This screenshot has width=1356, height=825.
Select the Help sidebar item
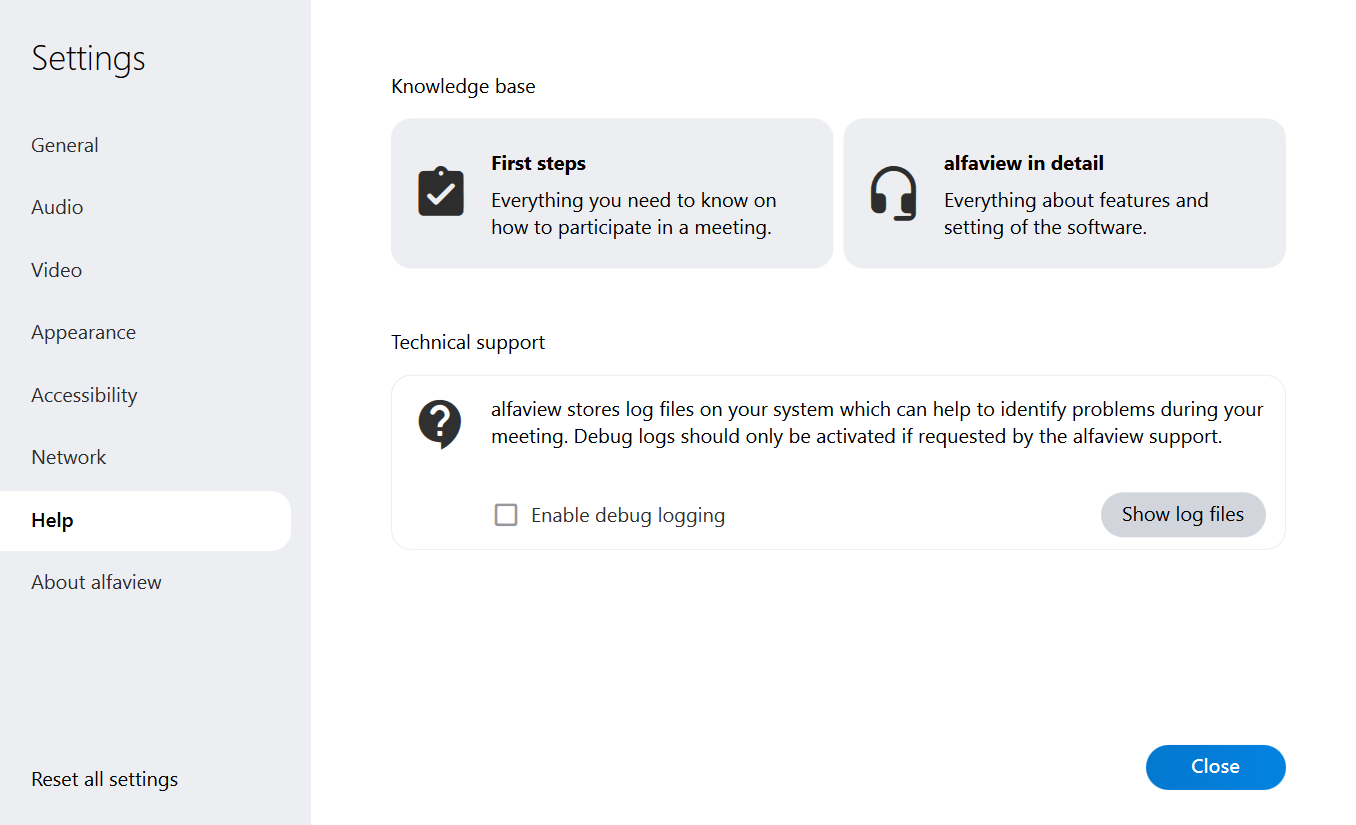pos(145,520)
